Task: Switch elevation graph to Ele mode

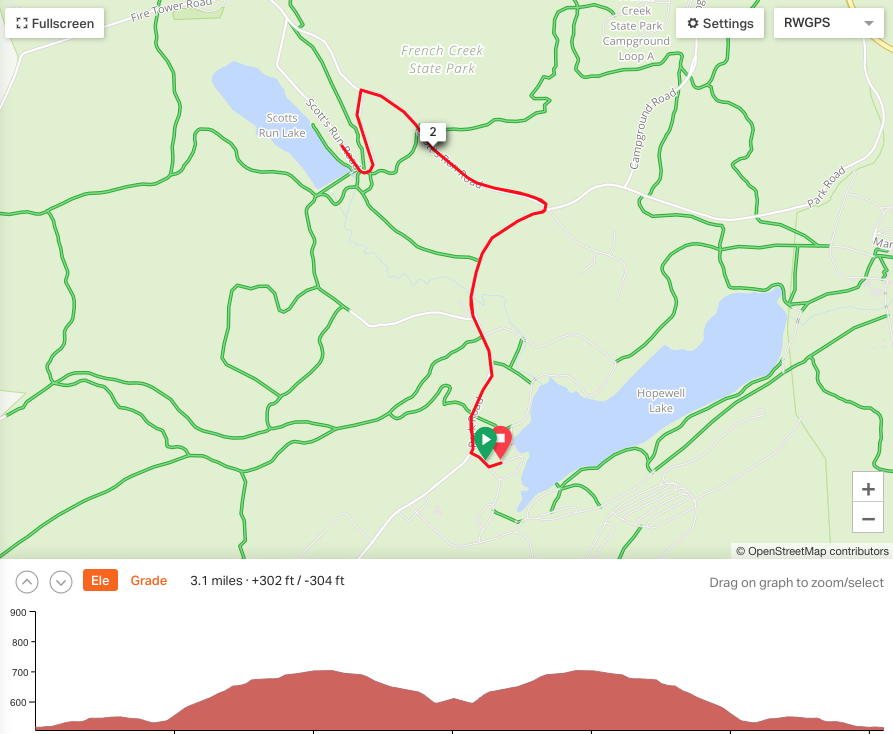Action: (100, 580)
